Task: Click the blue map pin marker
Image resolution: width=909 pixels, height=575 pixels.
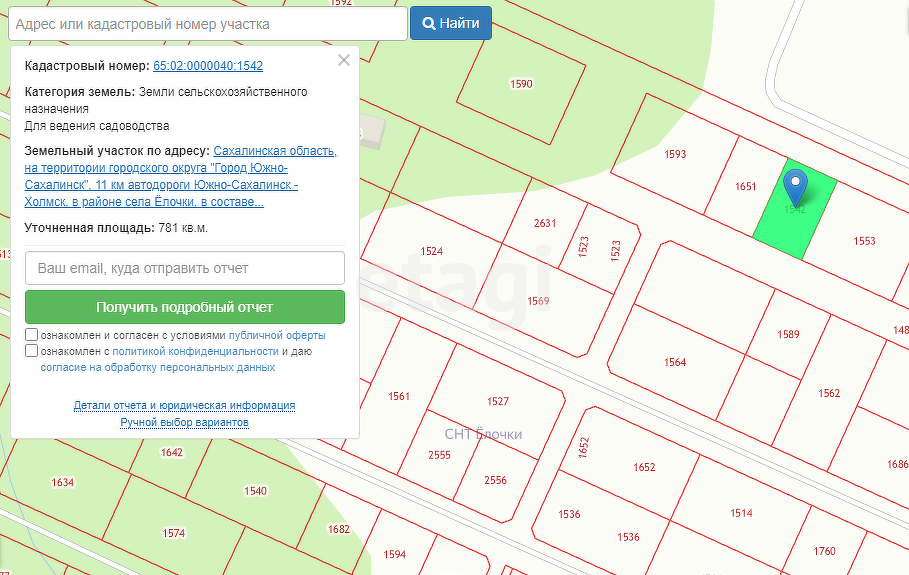Action: pos(795,186)
